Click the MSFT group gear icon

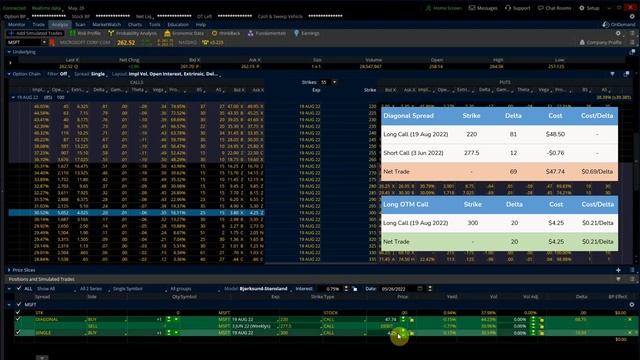click(632, 304)
